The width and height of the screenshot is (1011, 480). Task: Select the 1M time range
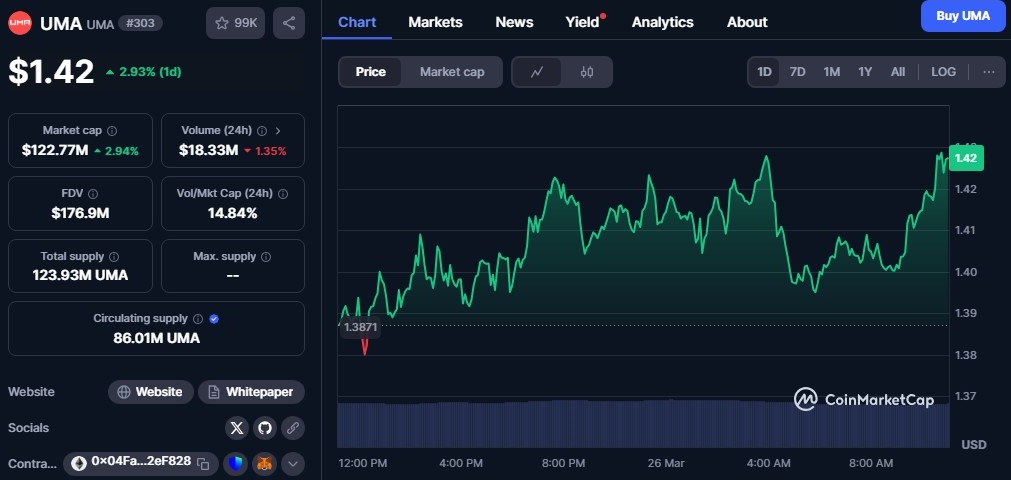[x=832, y=72]
